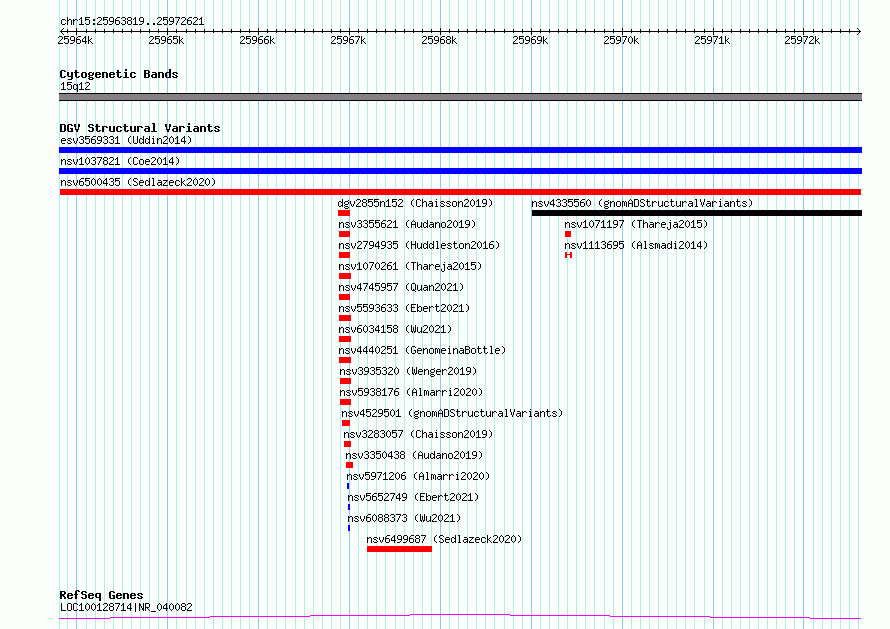Open nsv3283057 (Chaisson2019) variant
The height and width of the screenshot is (629, 890).
(x=418, y=434)
